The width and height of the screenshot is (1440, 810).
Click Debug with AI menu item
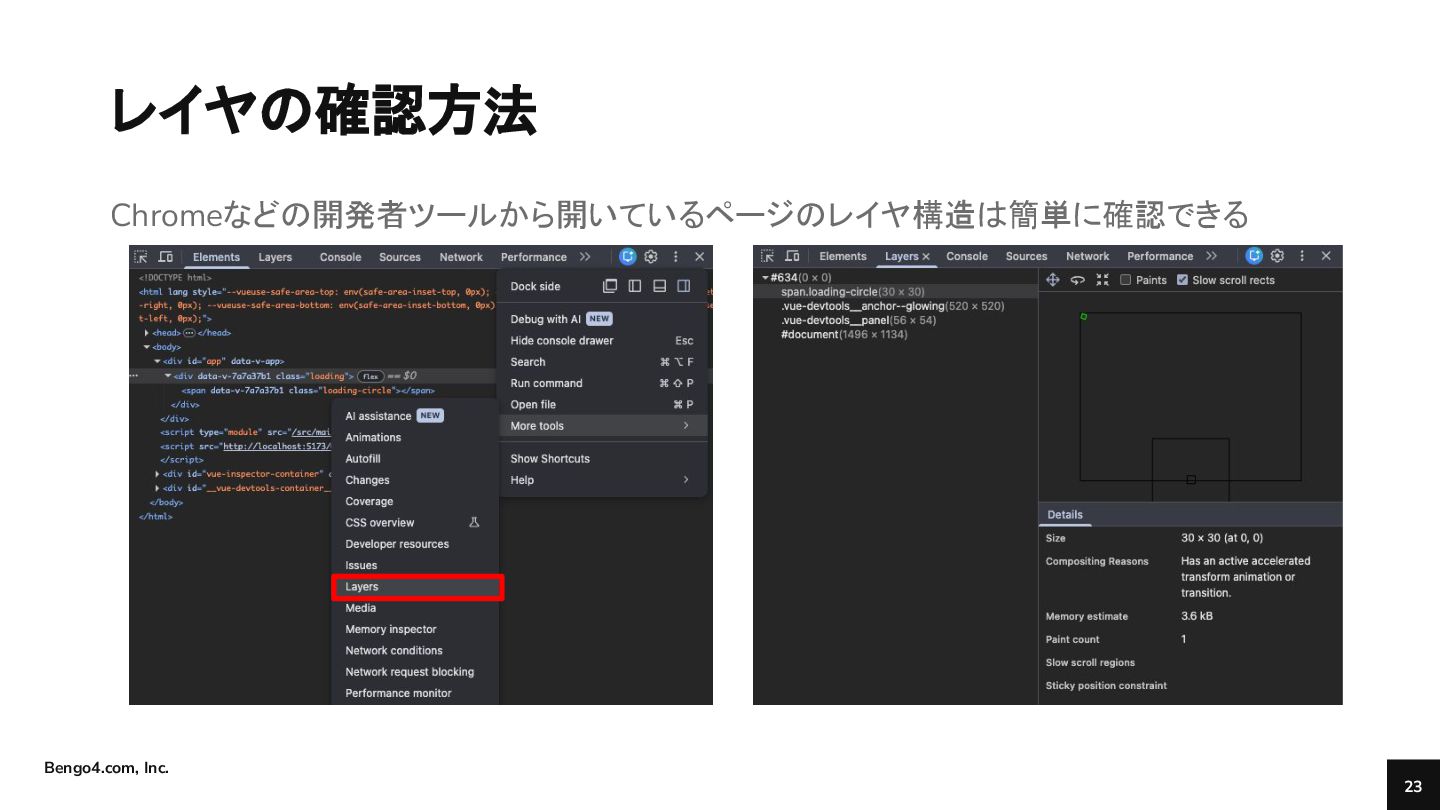click(603, 319)
